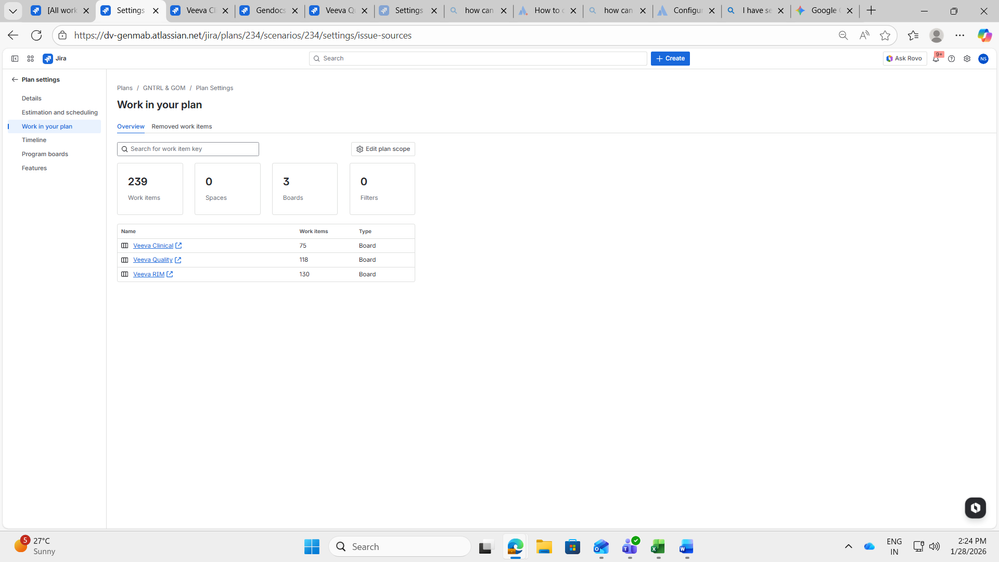Open Timeline settings page

click(x=34, y=140)
